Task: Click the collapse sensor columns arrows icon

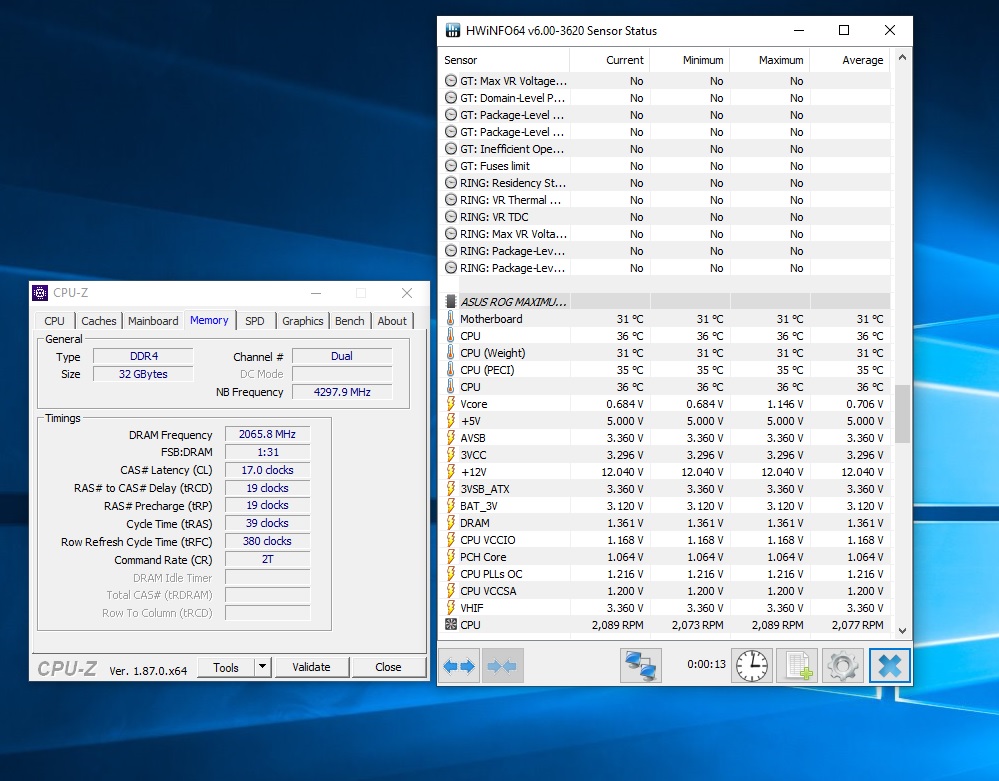Action: pos(502,666)
